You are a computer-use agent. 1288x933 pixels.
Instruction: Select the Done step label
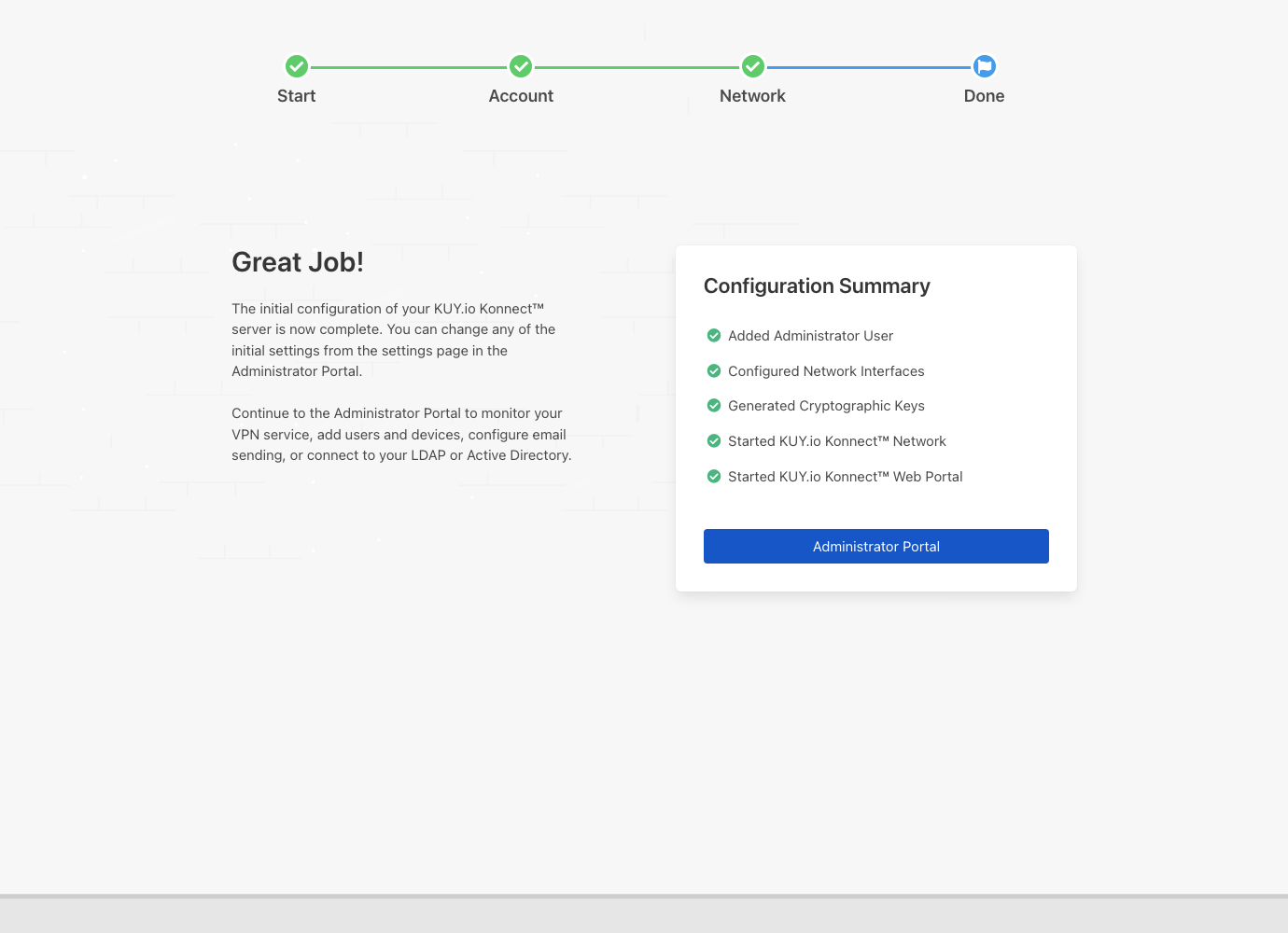(985, 96)
